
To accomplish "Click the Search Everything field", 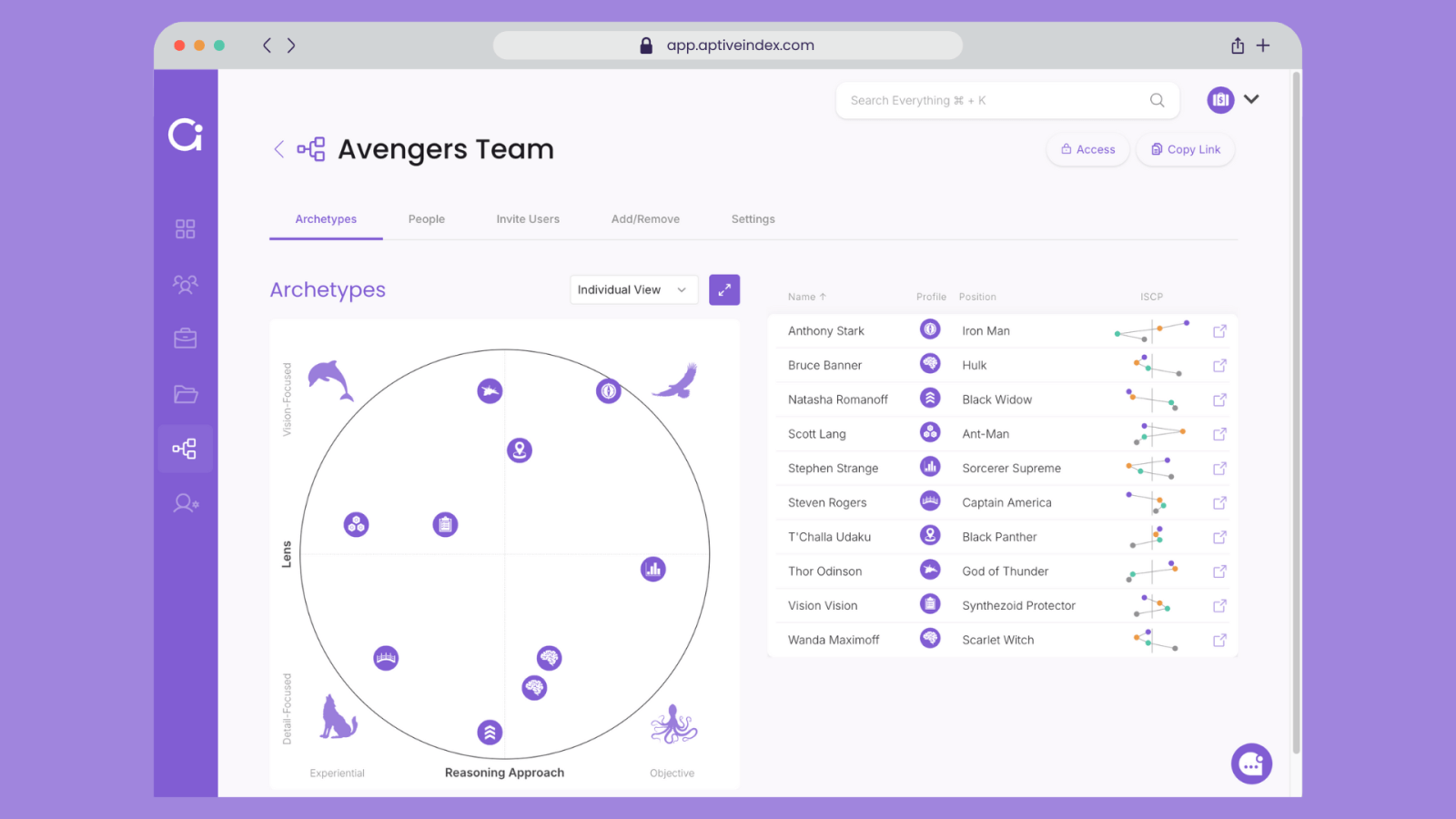I will click(996, 100).
